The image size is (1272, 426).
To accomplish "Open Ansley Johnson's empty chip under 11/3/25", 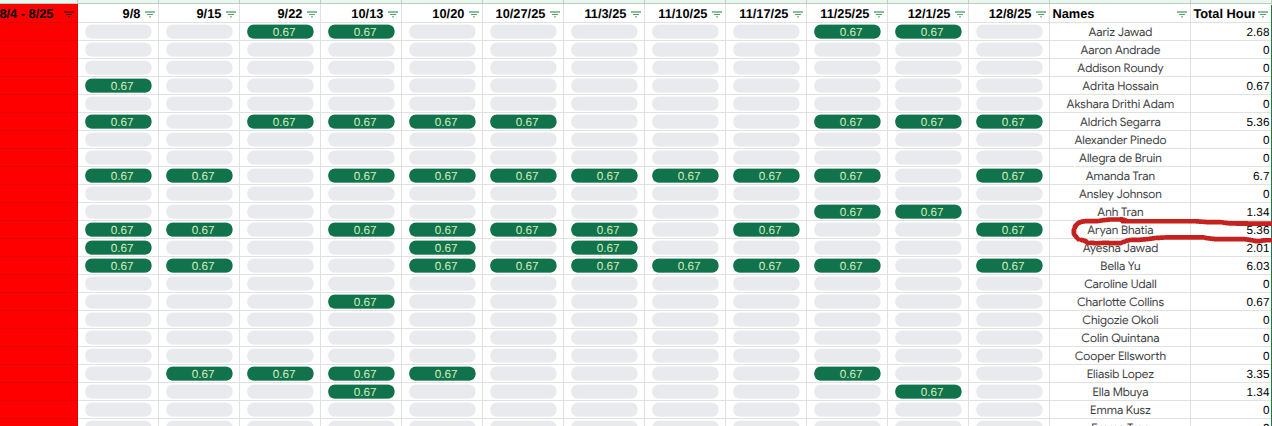I will click(604, 194).
